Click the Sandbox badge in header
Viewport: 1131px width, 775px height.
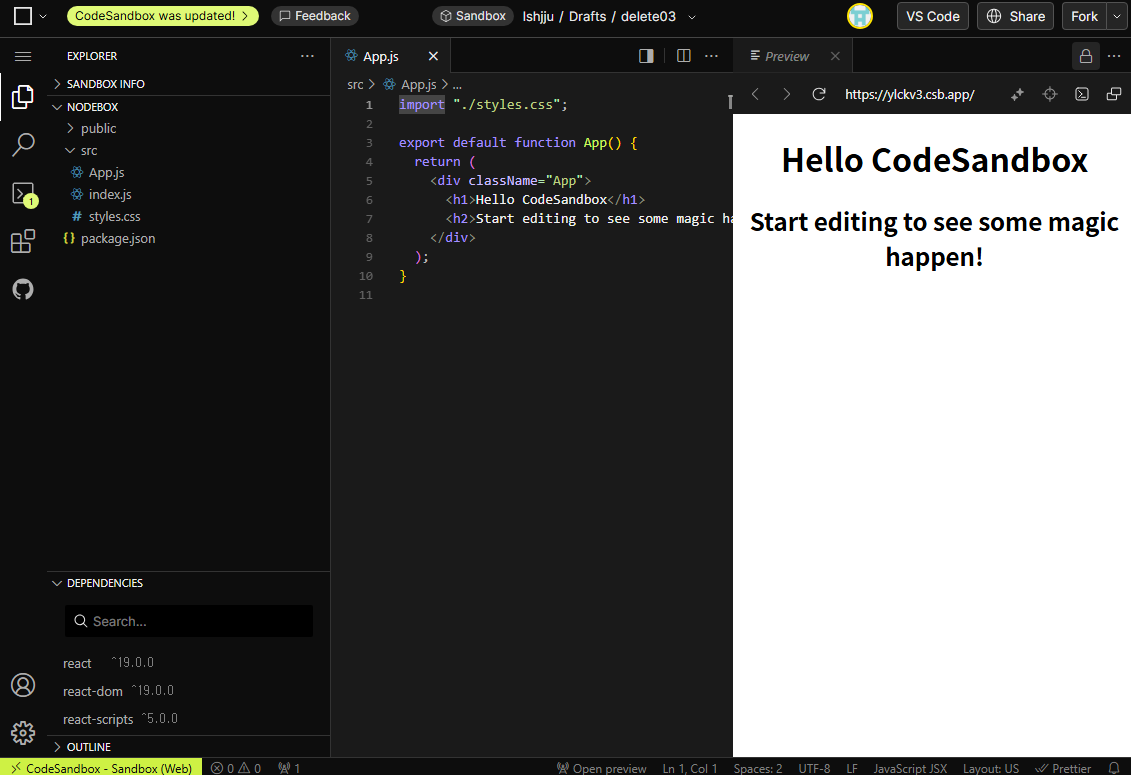pyautogui.click(x=473, y=16)
